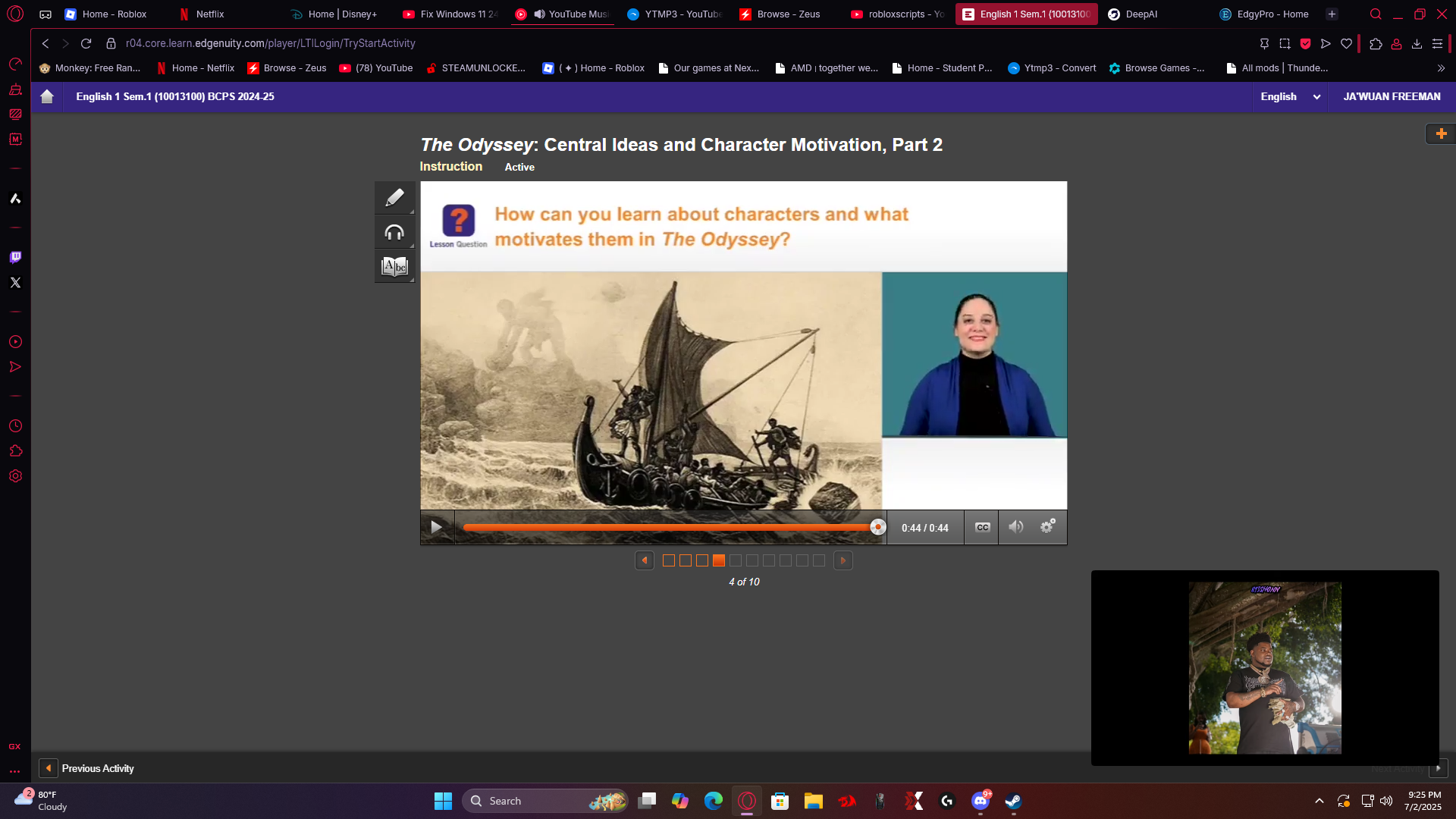Go back in browser history
This screenshot has width=1456, height=819.
coord(45,43)
